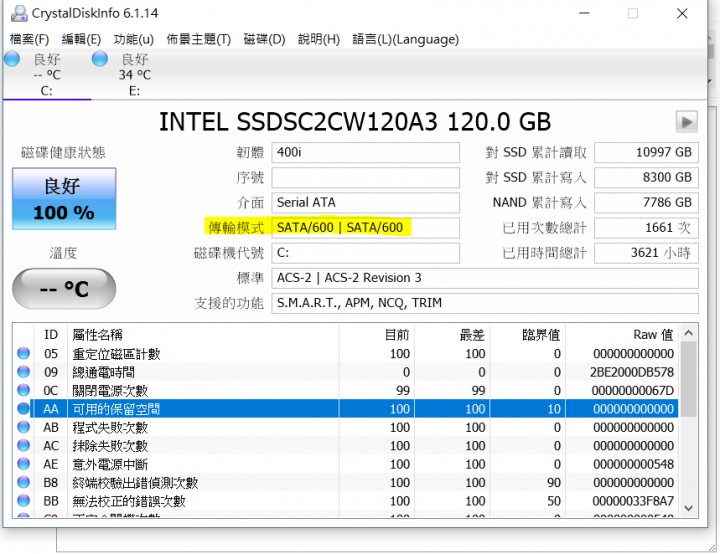This screenshot has height=554, width=720.
Task: Click status orb of attribute AB row
Action: point(23,427)
